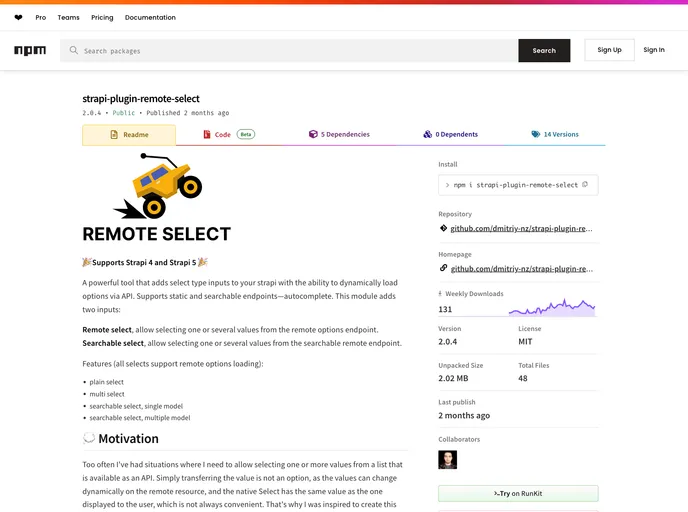Open the Repository GitHub link
Viewport: 688px width, 512px height.
(521, 229)
